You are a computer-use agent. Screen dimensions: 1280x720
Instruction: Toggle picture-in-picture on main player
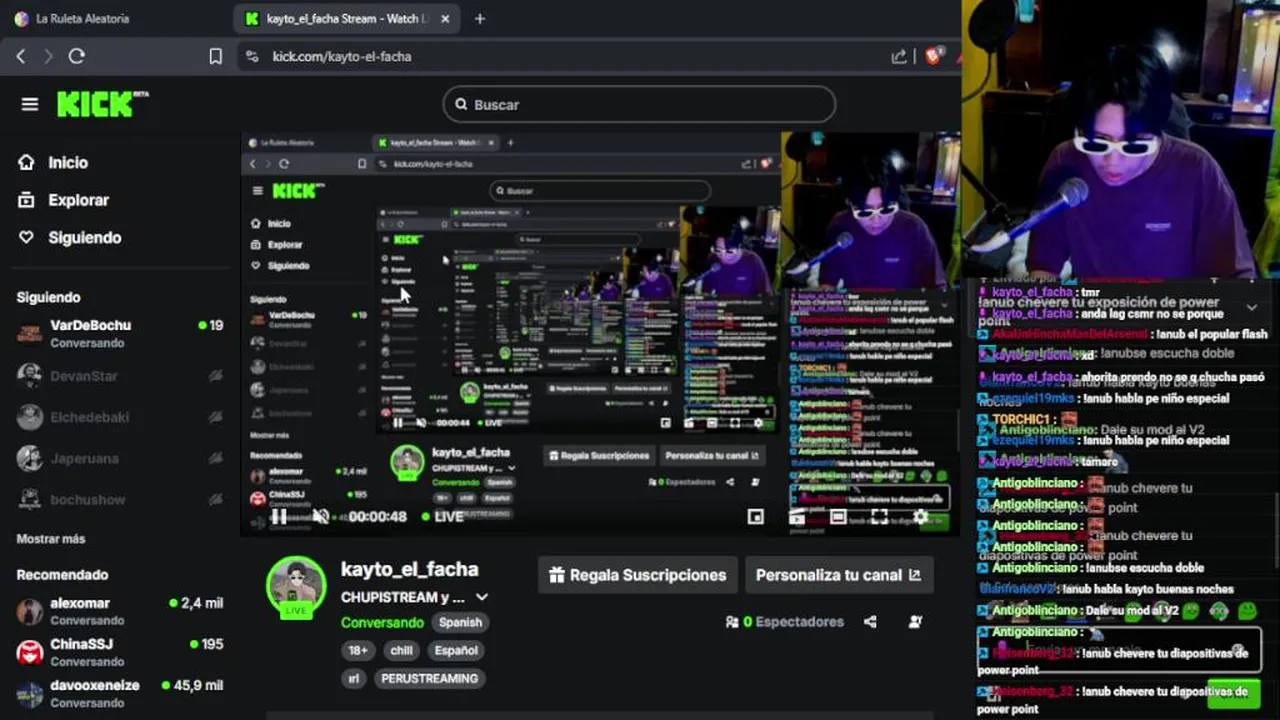756,517
